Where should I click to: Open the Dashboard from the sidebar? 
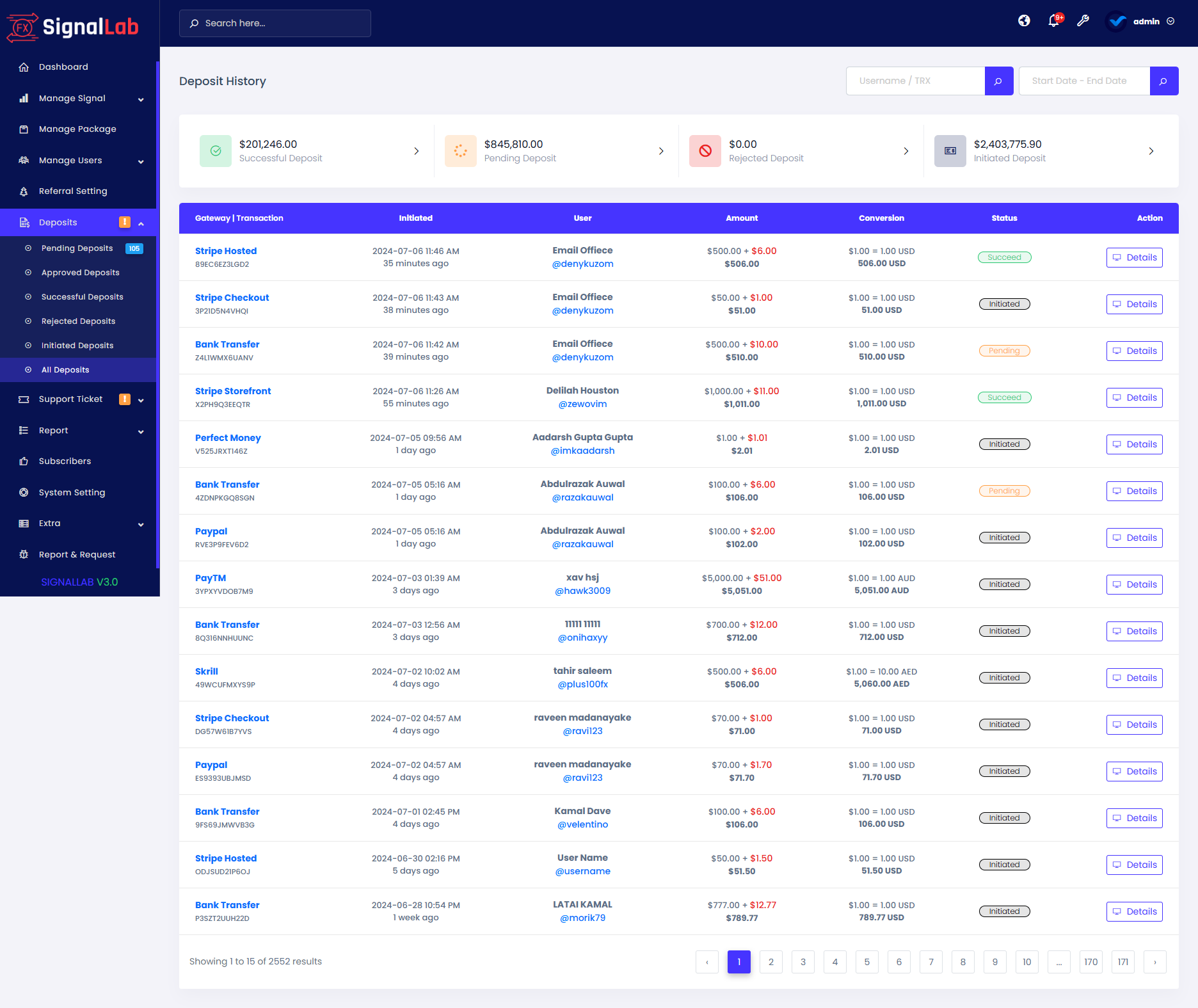[63, 67]
